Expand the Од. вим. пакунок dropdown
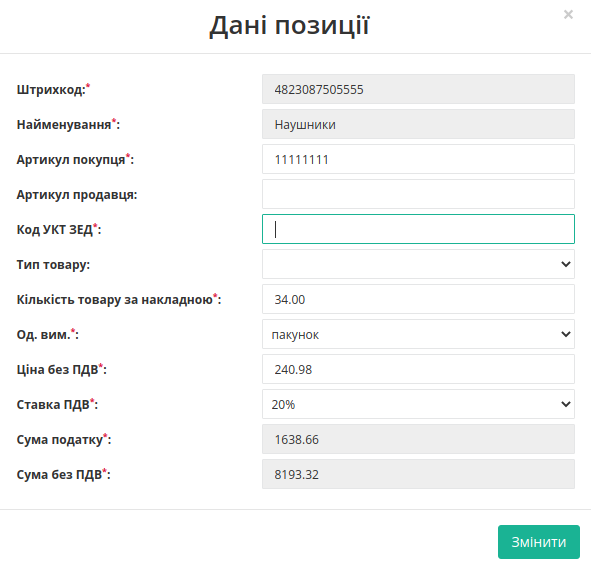591x573 pixels. 418,334
